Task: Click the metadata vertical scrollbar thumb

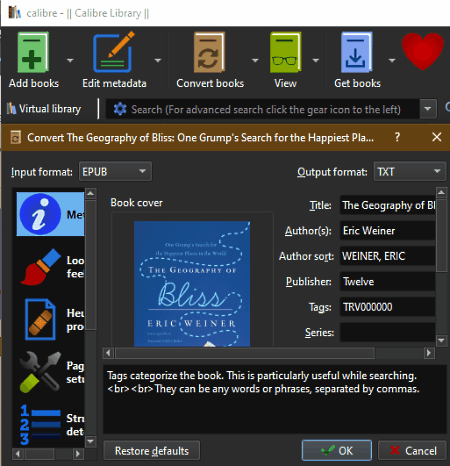Action: (441, 236)
